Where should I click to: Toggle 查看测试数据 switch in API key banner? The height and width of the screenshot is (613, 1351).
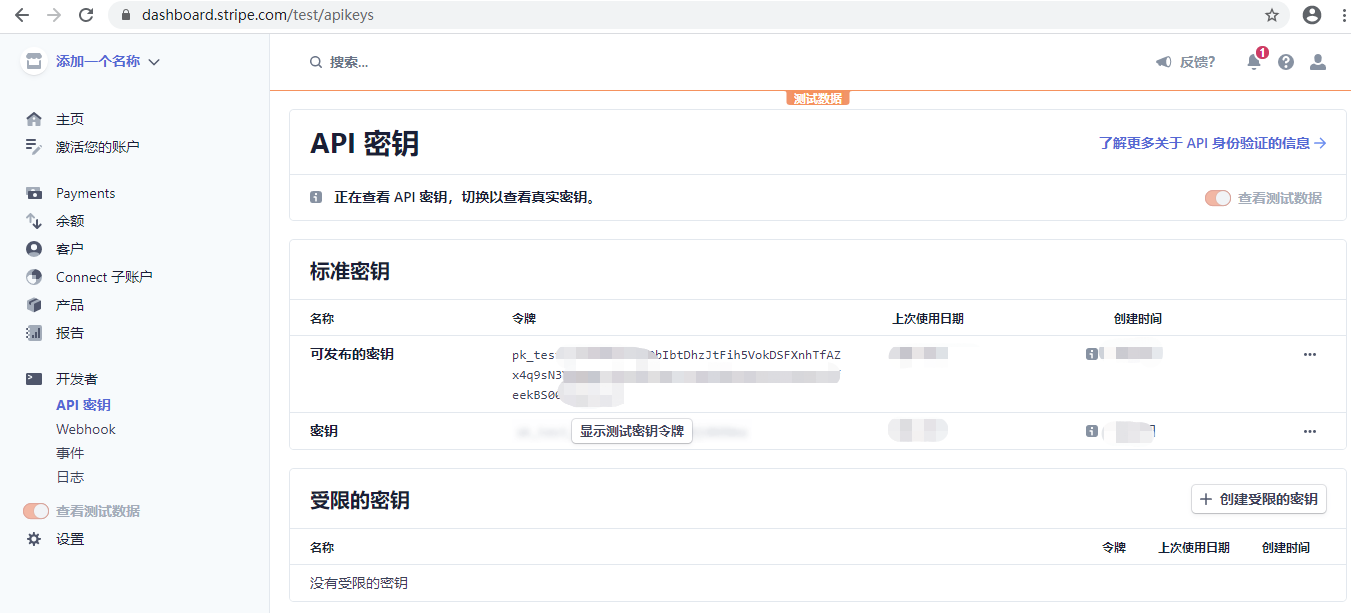pyautogui.click(x=1218, y=198)
